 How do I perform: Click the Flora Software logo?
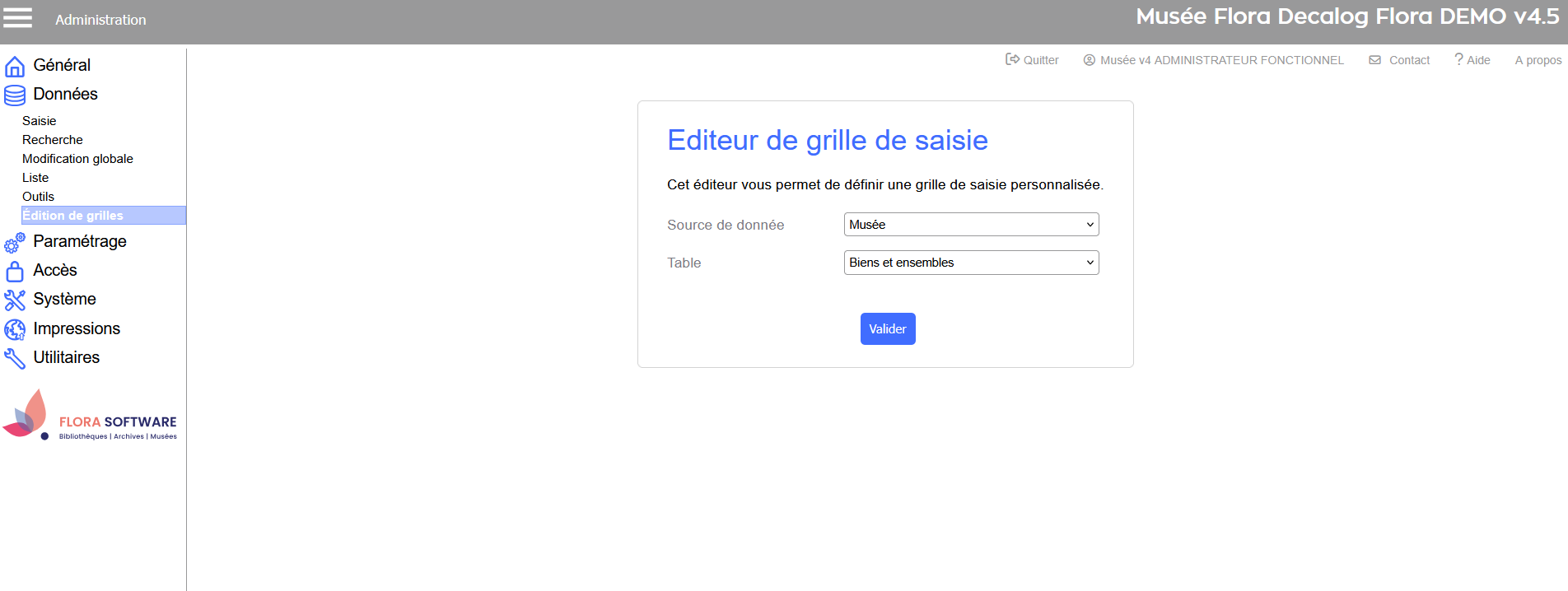pyautogui.click(x=91, y=416)
